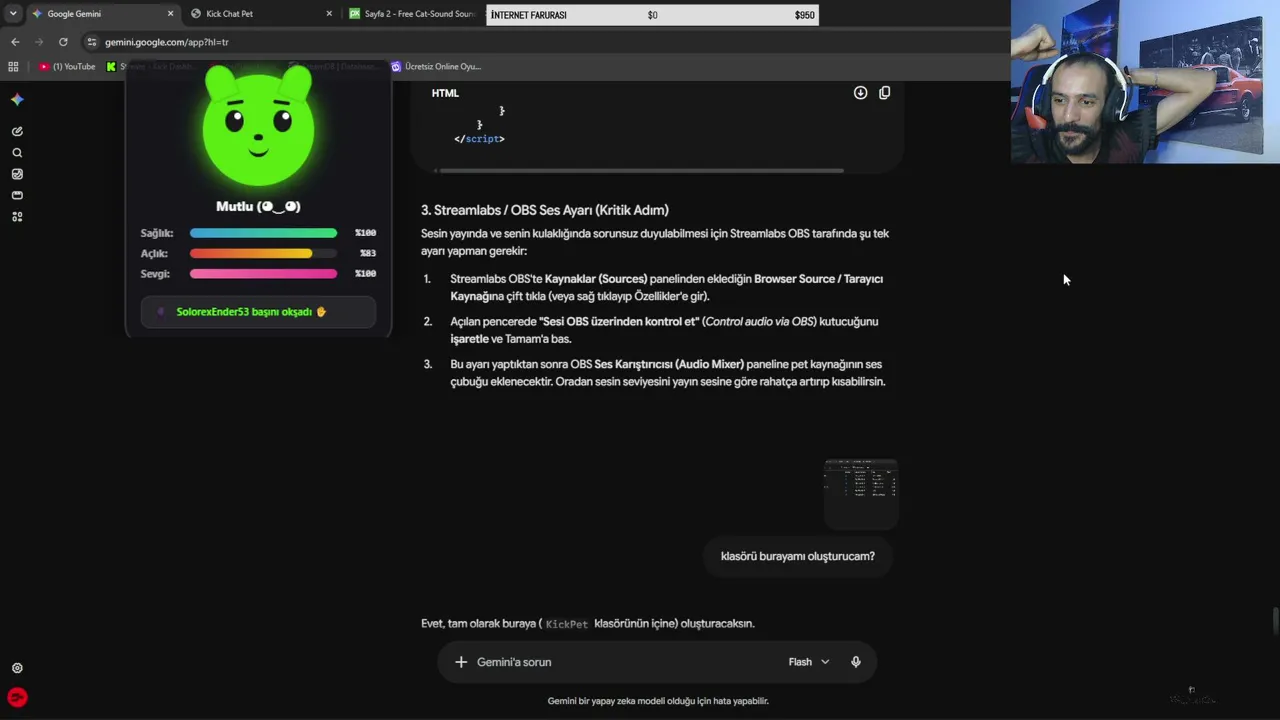
Task: Click the webcam overlay of the streamer
Action: tap(1145, 81)
